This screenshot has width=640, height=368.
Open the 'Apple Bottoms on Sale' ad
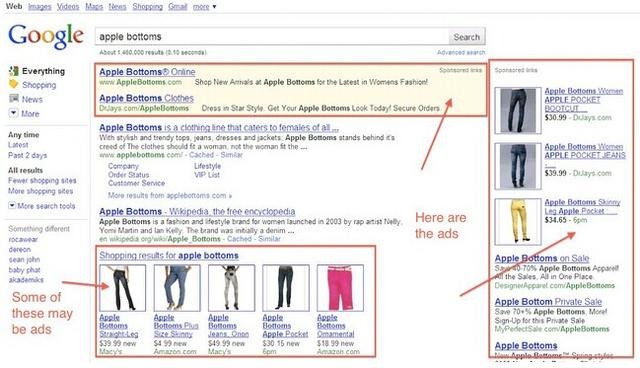coord(542,258)
